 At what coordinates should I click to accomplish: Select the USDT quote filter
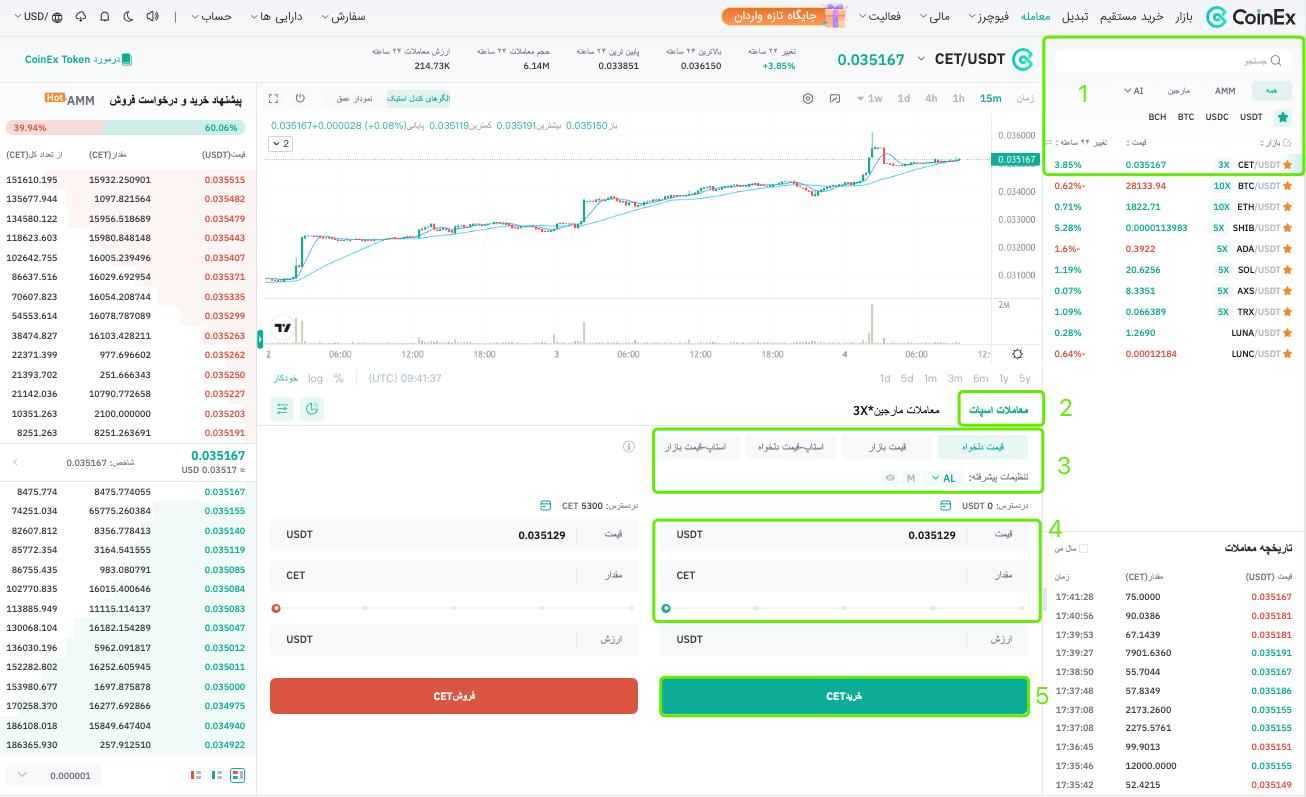[1251, 117]
